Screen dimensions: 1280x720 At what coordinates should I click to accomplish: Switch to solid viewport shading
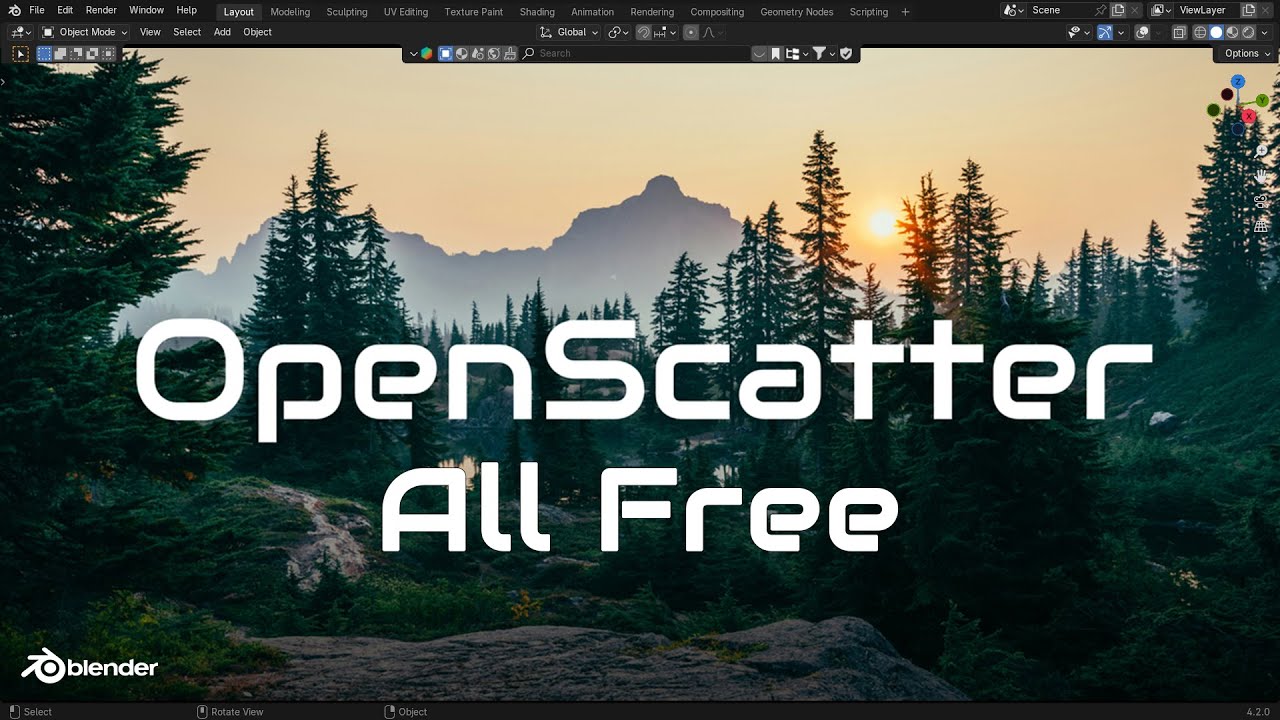1216,32
